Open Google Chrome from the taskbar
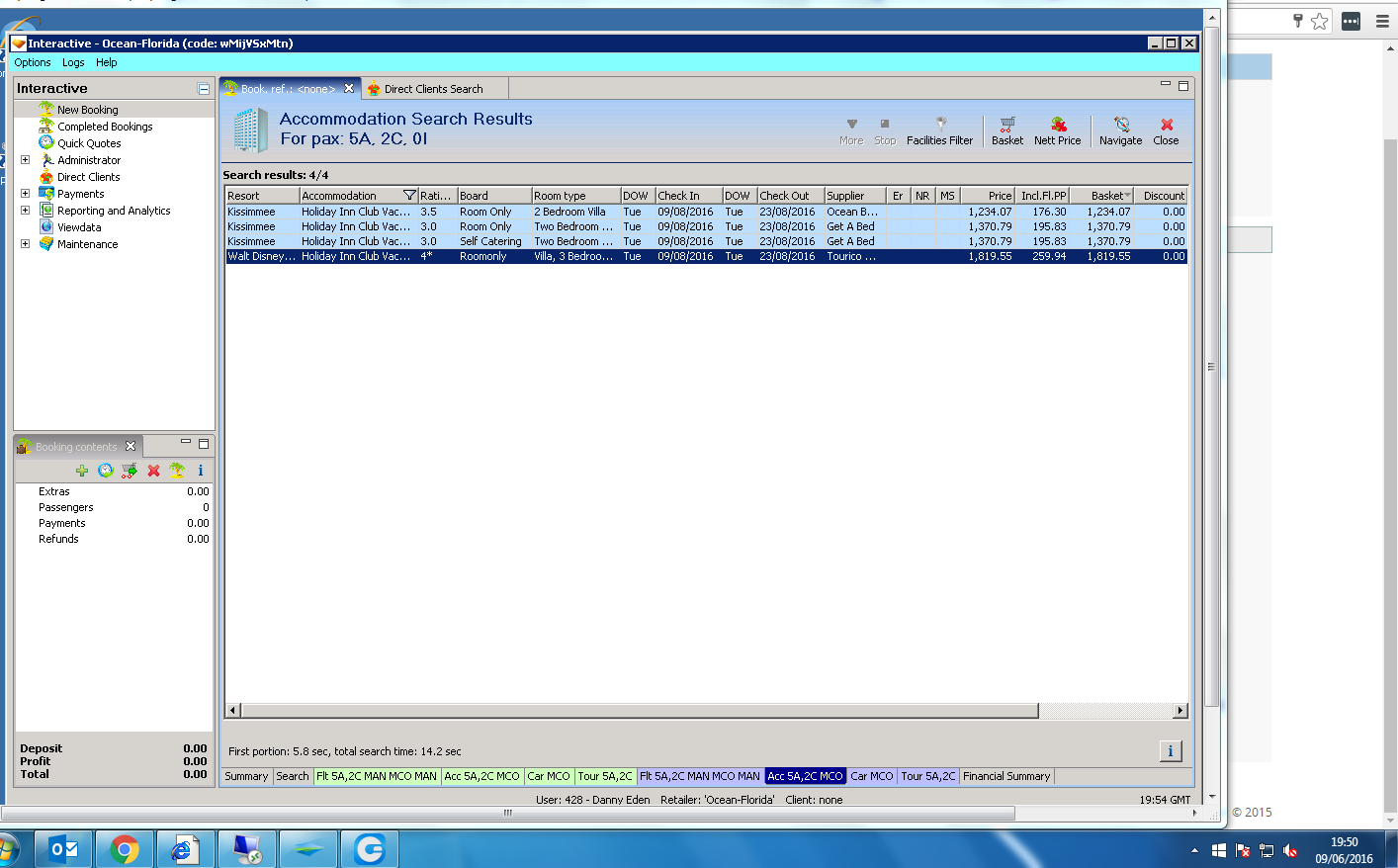Viewport: 1398px width, 868px height. coord(125,849)
